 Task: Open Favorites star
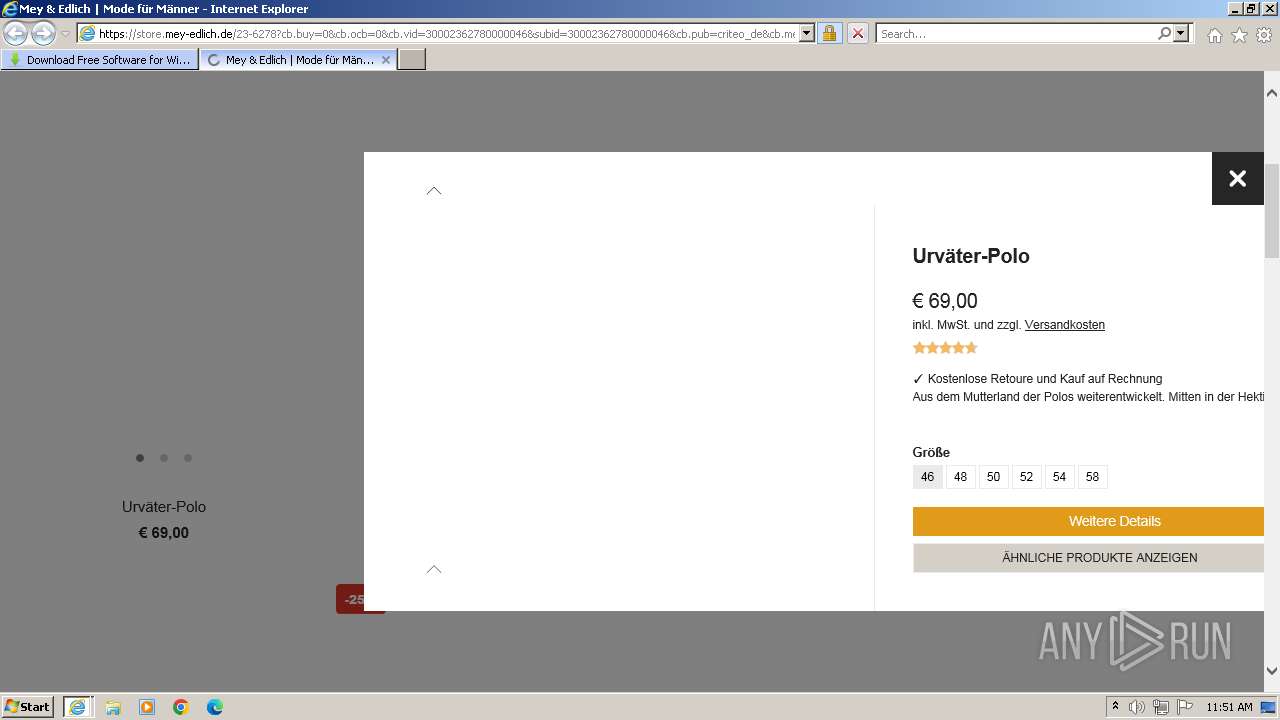coord(1239,35)
